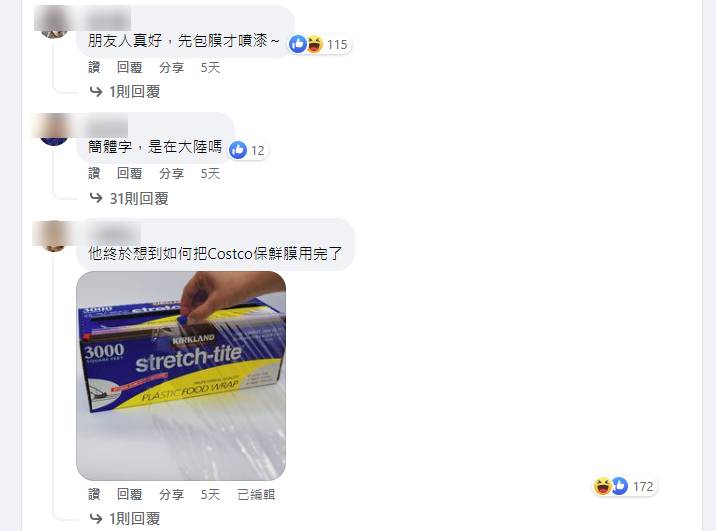Like the comment 朋友人真好 with 讚
Screen dimensions: 716x531
94,68
